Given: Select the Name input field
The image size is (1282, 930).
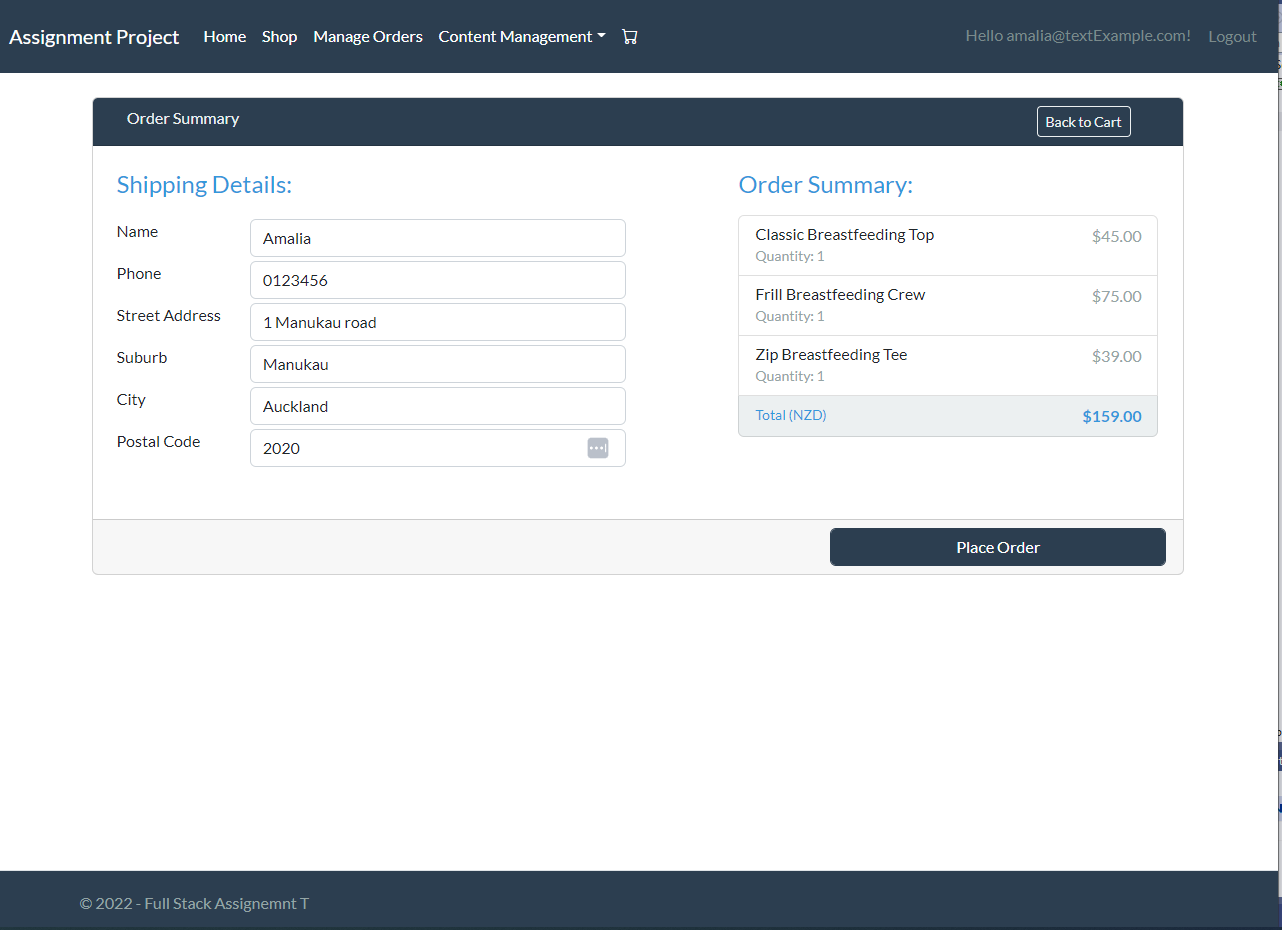Looking at the screenshot, I should (x=437, y=238).
